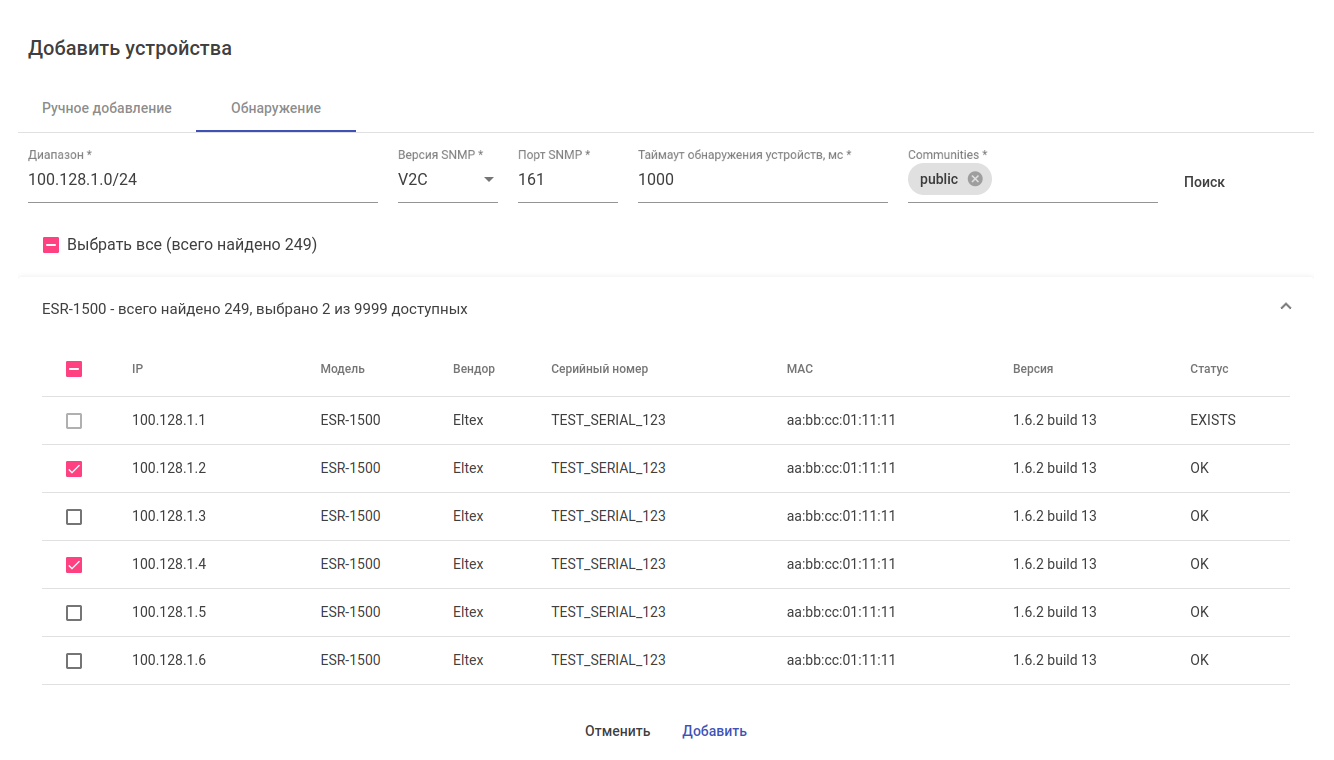1334x760 pixels.
Task: Tick the checkbox for device 100.128.1.6
Action: [74, 661]
